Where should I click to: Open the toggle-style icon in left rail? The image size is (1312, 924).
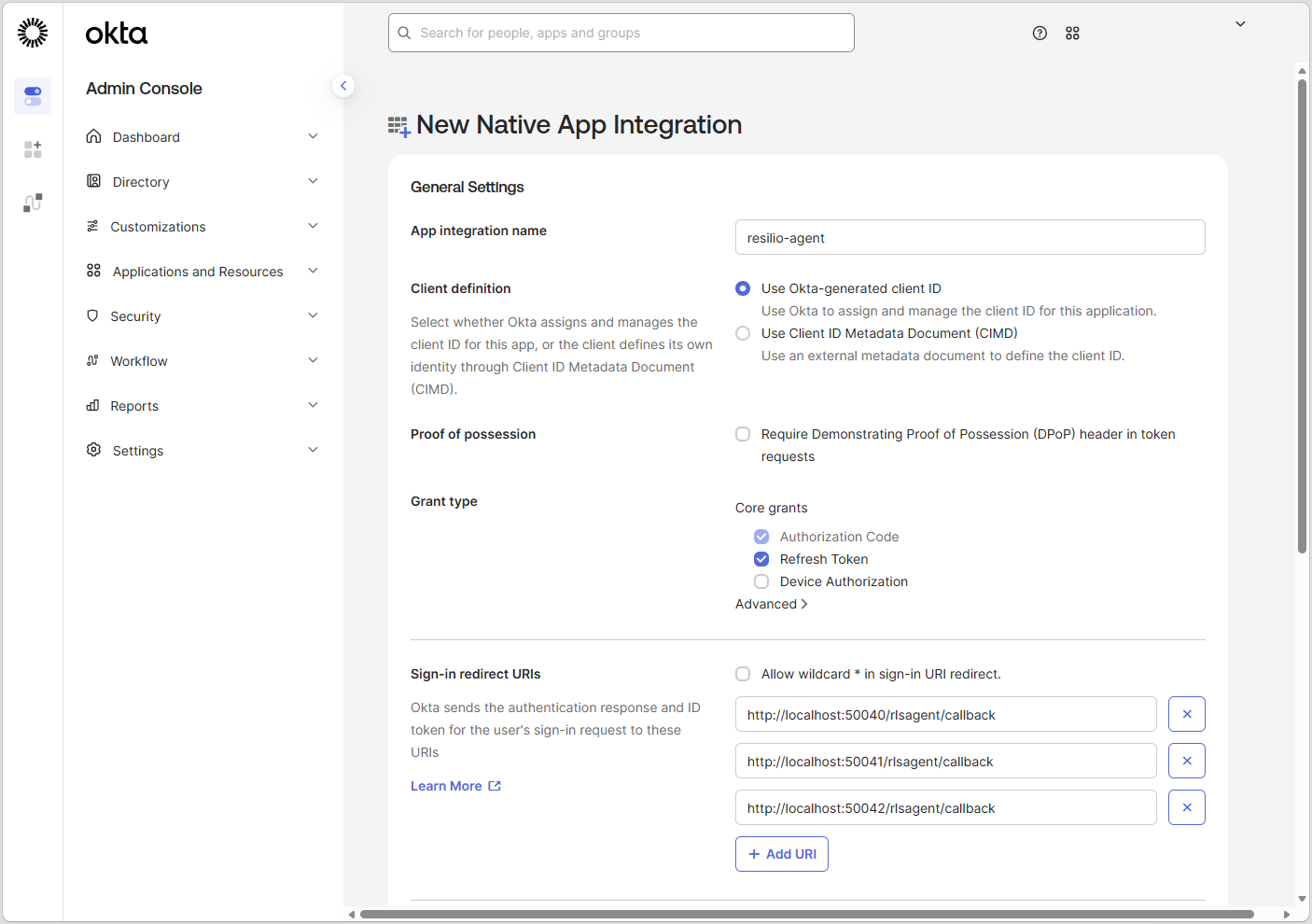tap(33, 96)
